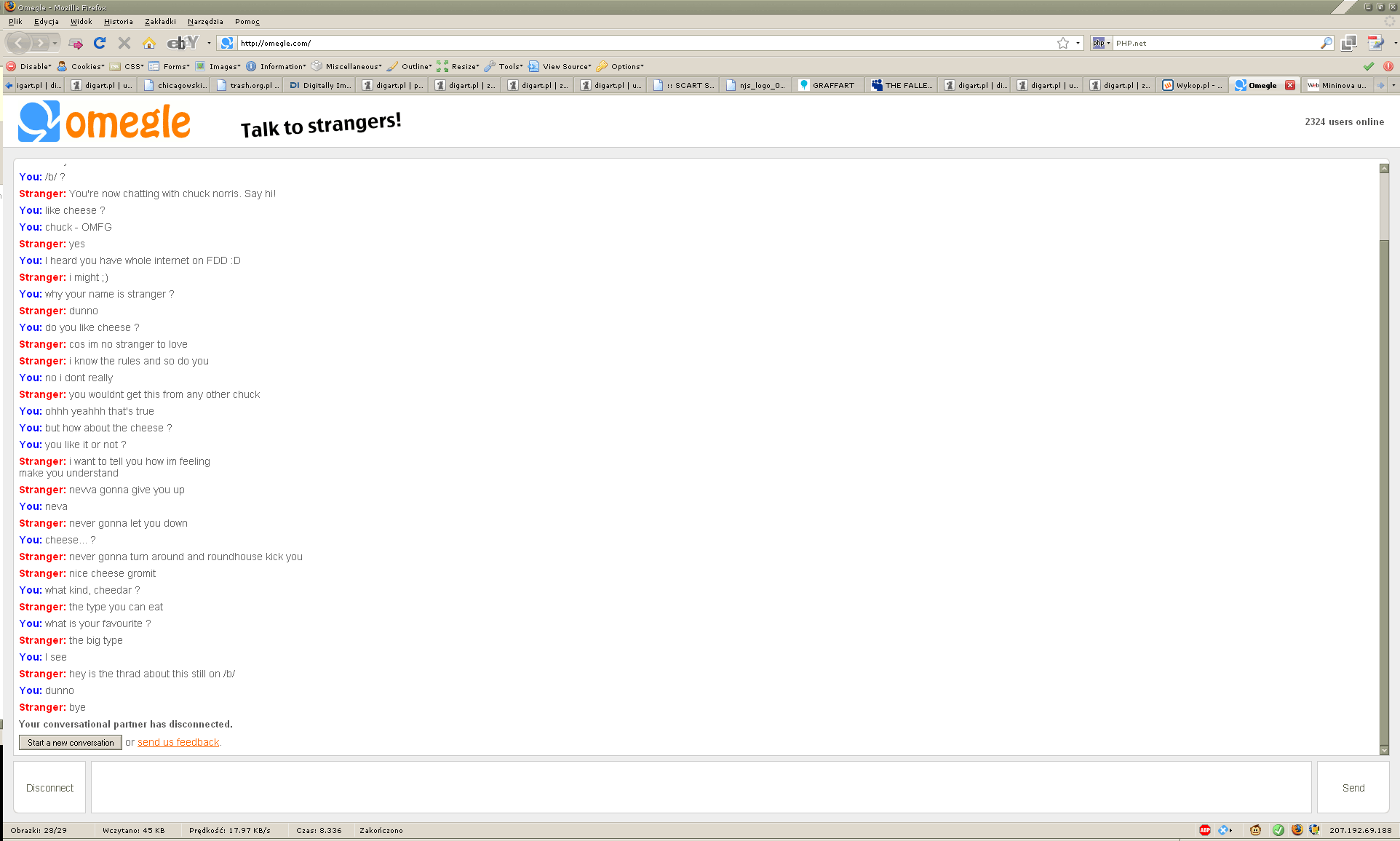Bookmark page with the star icon
The image size is (1400, 841).
tap(1063, 43)
